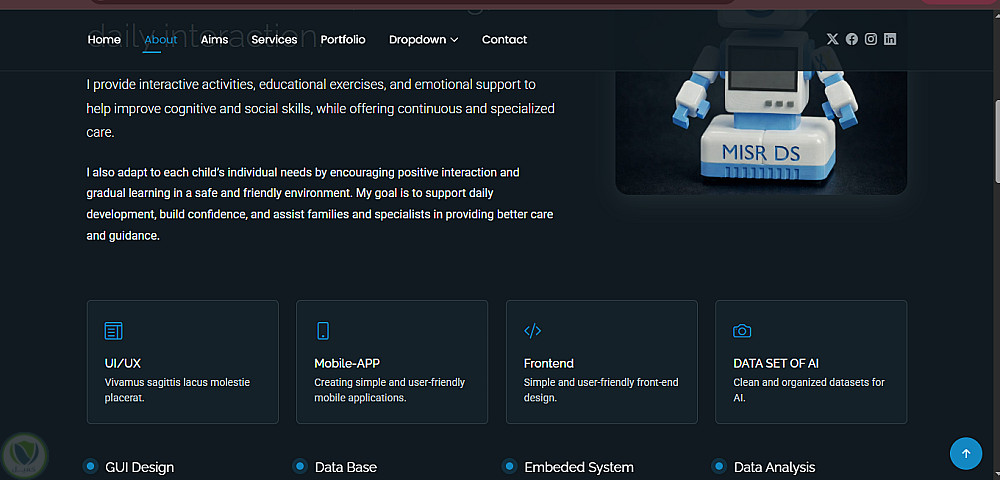1000x480 pixels.
Task: Click the Data Base label
Action: [x=346, y=467]
